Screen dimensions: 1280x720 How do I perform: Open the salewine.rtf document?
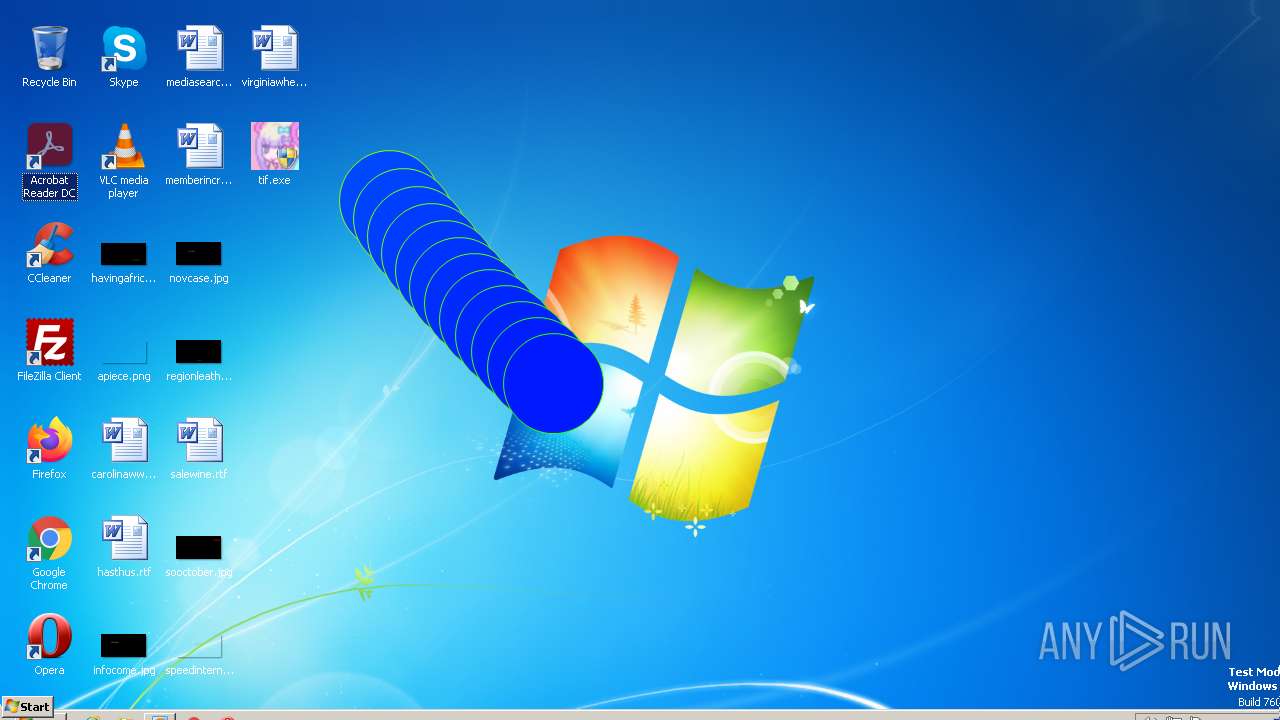tap(199, 449)
